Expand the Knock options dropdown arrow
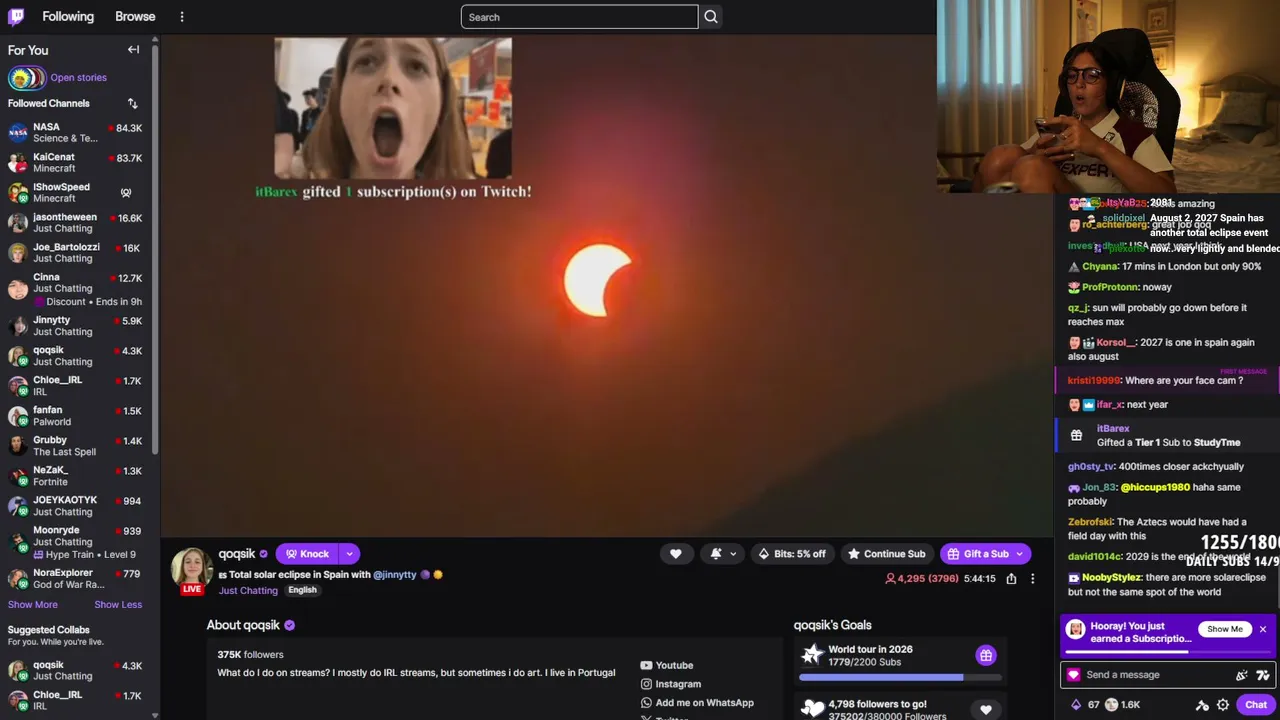 (x=349, y=554)
